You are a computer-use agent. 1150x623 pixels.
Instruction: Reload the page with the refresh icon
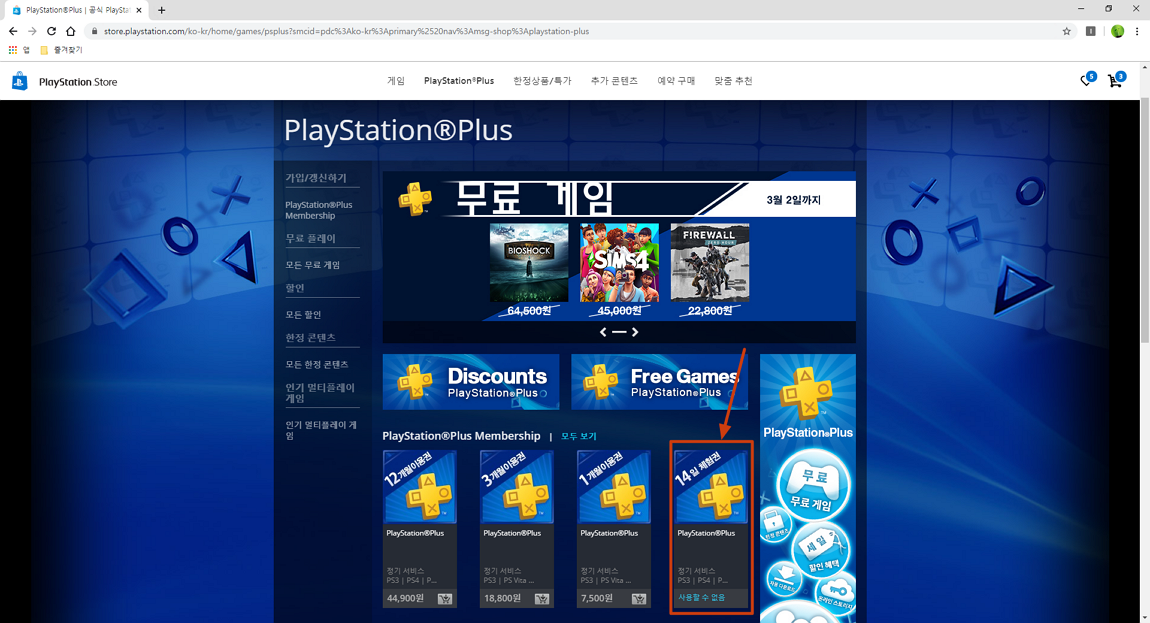pyautogui.click(x=51, y=31)
